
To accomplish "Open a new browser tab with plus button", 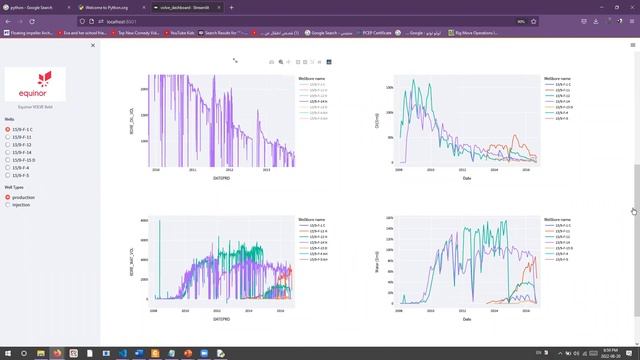I will pos(231,7).
